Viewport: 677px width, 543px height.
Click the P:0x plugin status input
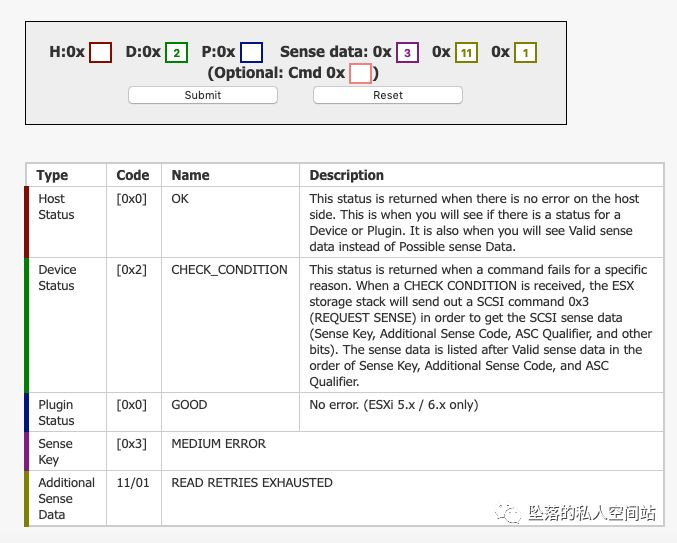[252, 52]
